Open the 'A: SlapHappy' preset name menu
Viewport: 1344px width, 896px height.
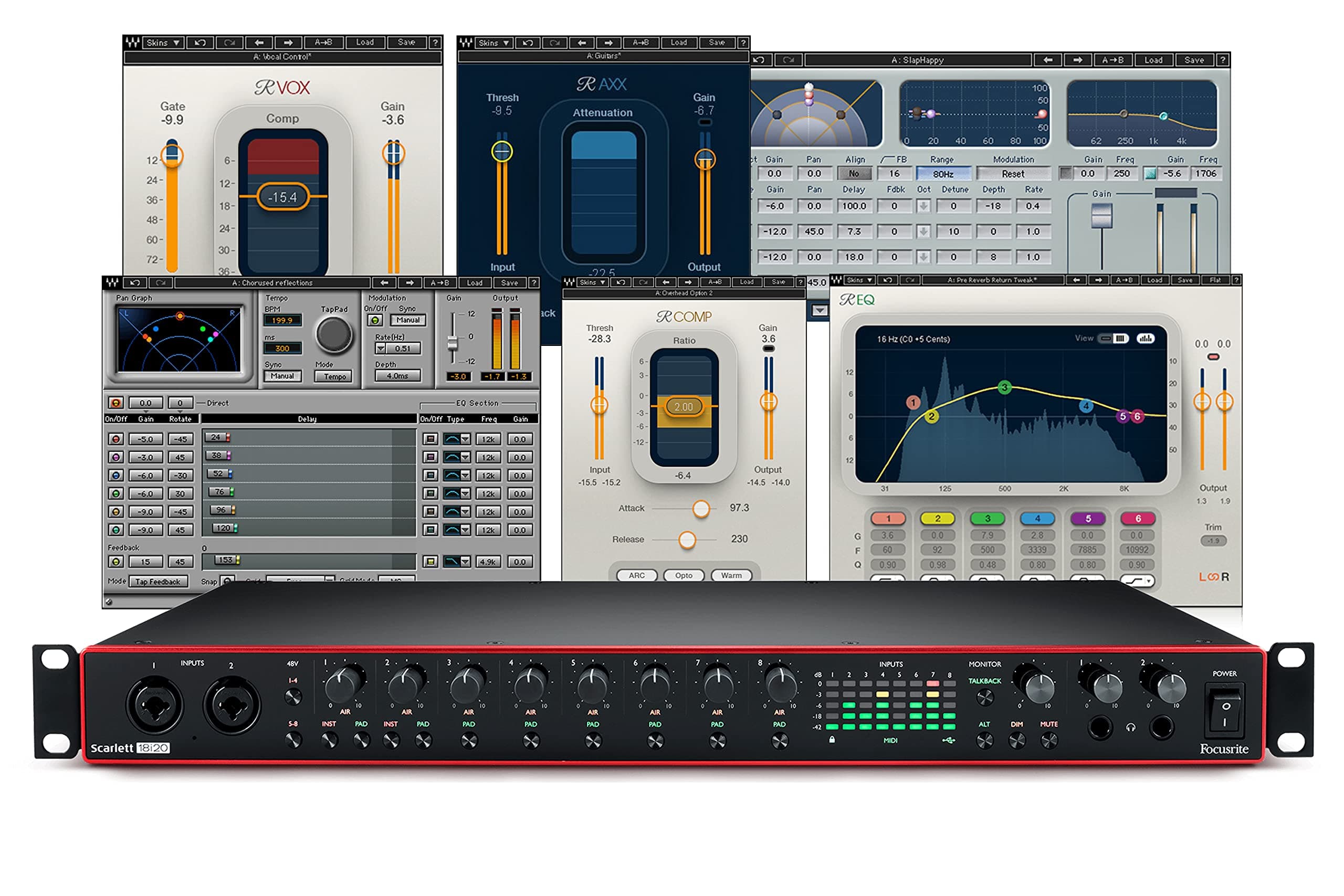coord(918,60)
